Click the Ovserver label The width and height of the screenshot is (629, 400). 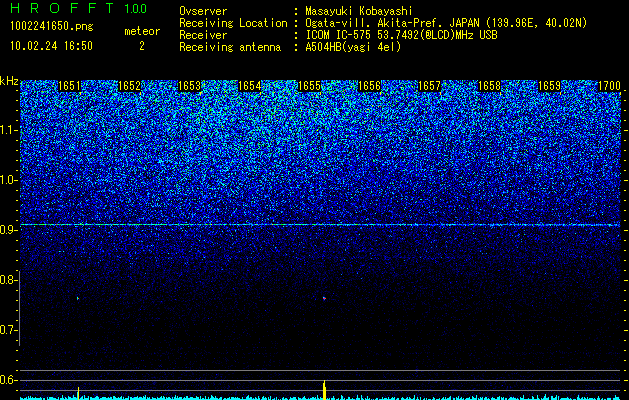[x=203, y=11]
